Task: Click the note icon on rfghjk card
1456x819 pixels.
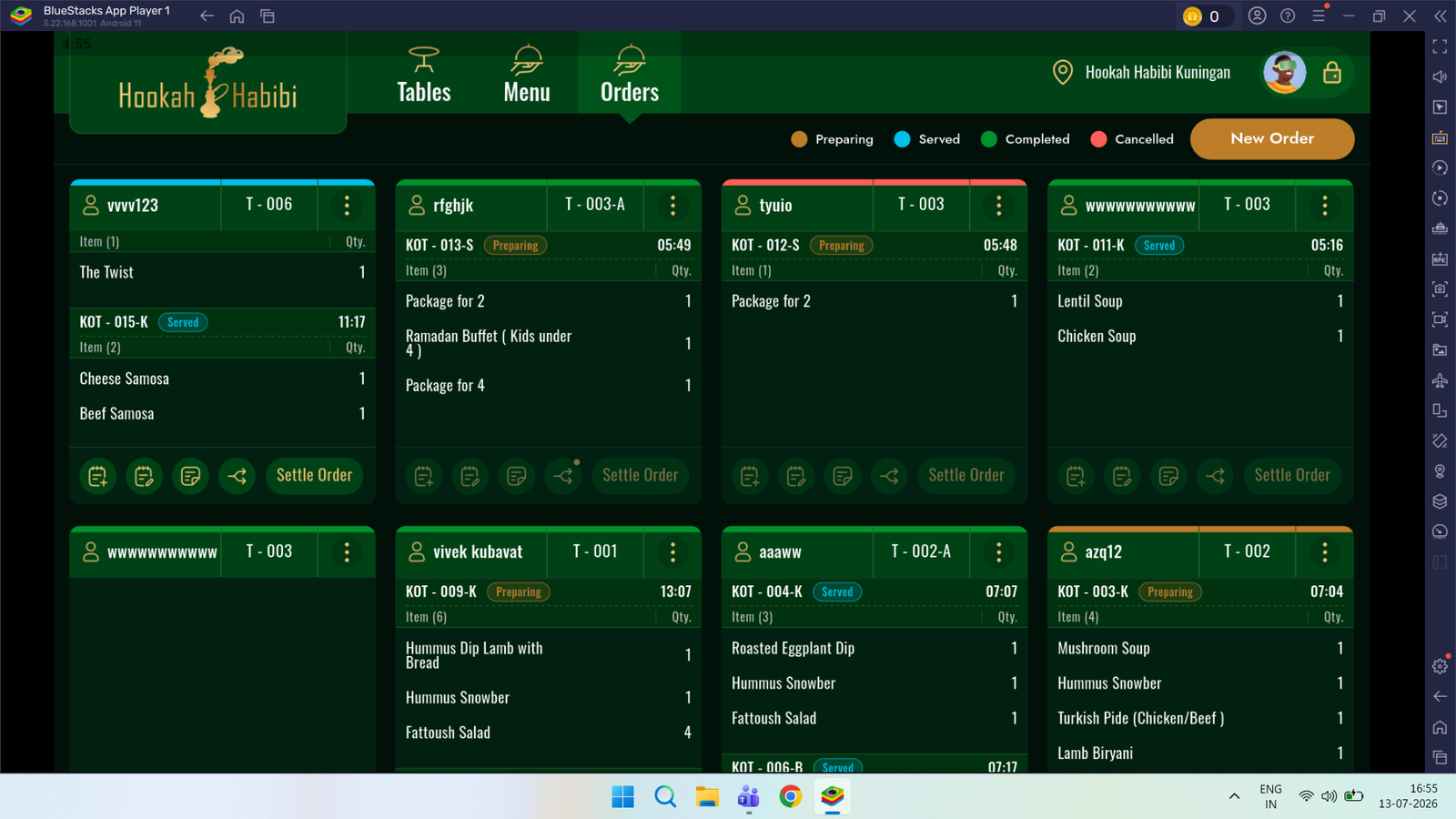Action: [x=517, y=476]
